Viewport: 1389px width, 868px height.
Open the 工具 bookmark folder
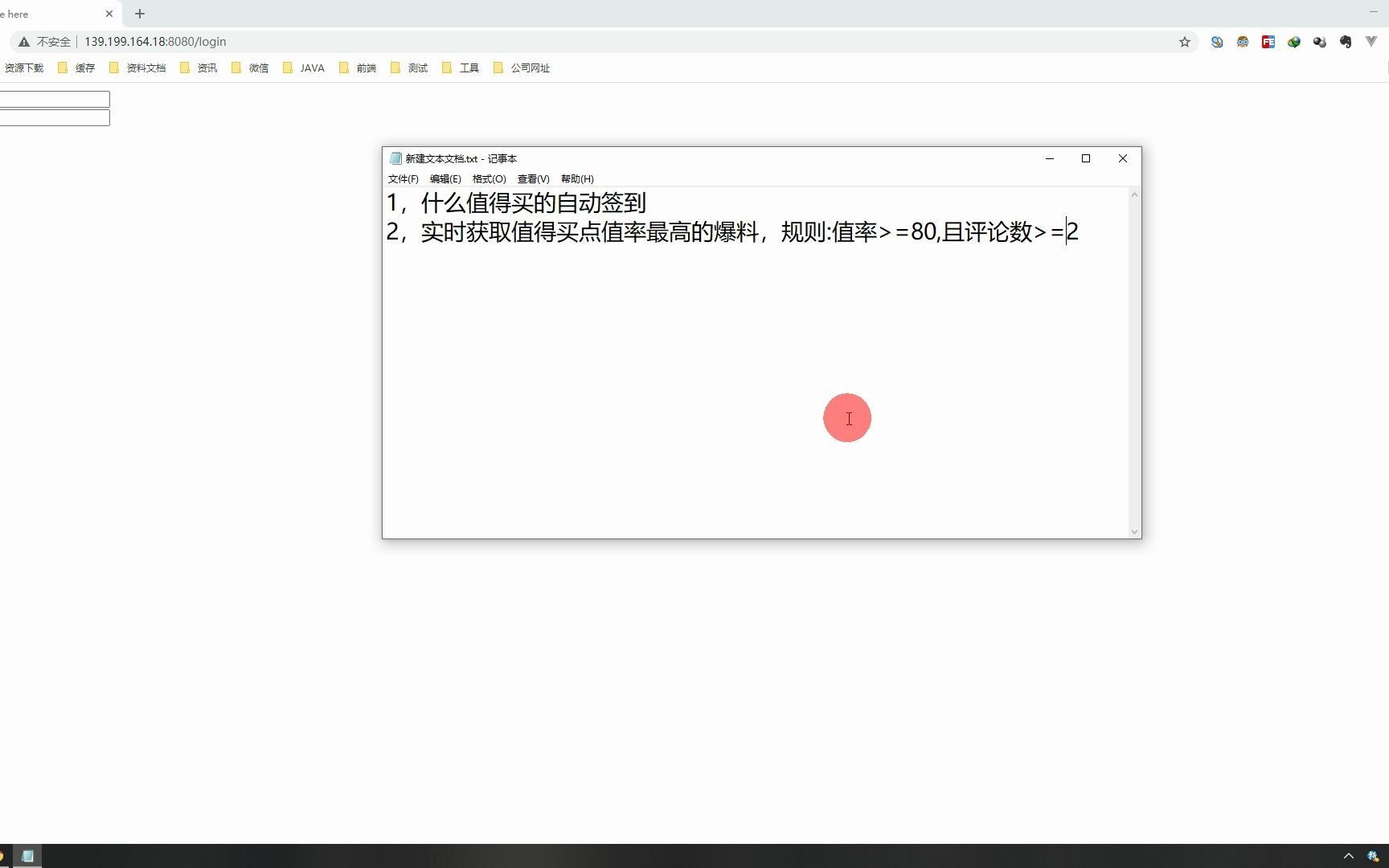click(461, 68)
